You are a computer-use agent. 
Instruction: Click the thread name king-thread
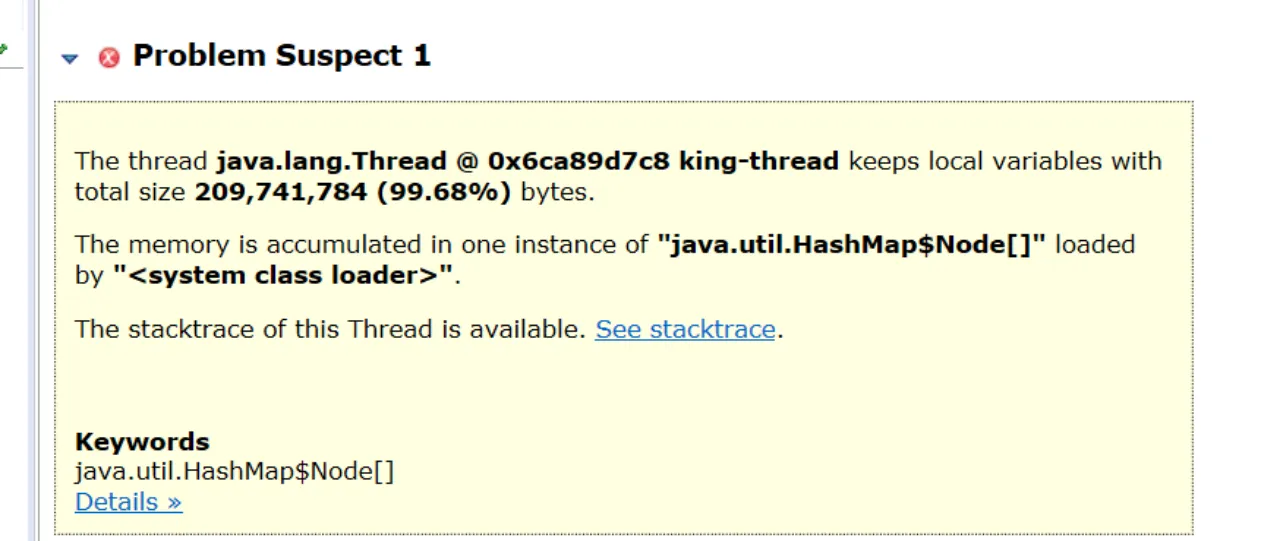pos(758,161)
